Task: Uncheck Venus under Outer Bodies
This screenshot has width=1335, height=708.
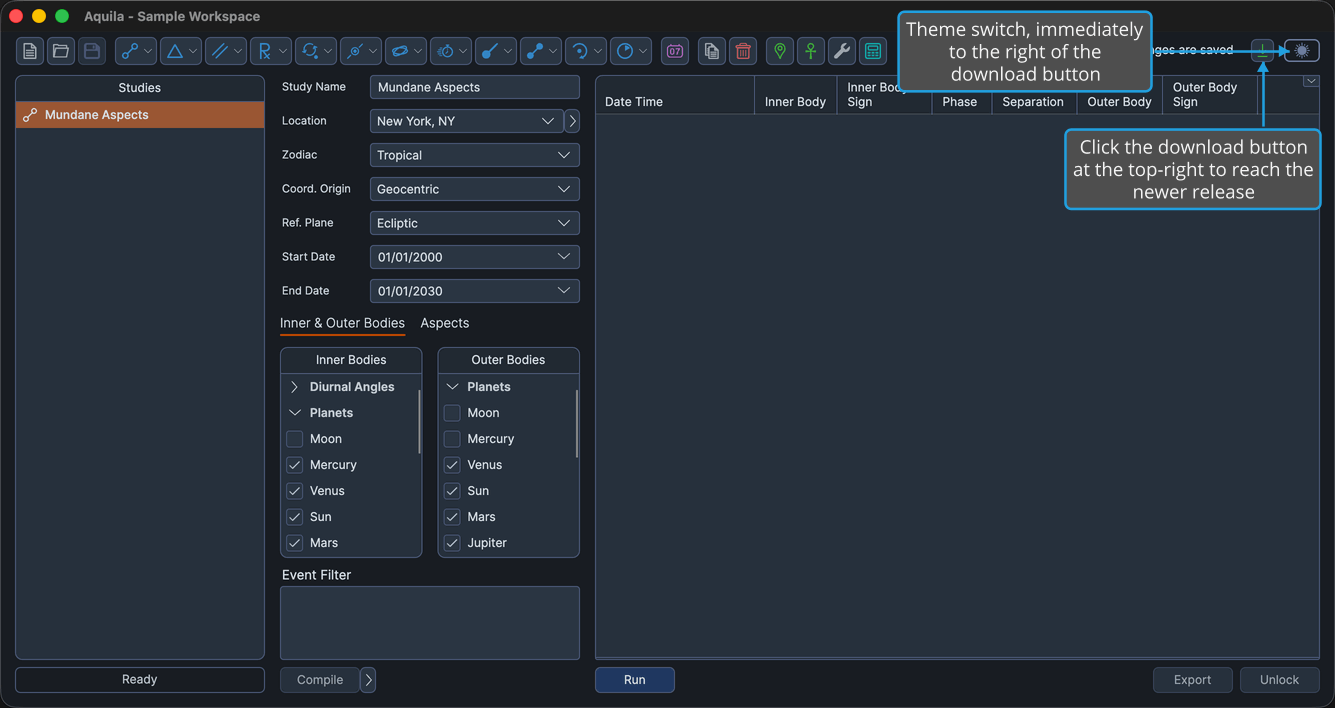Action: [452, 465]
